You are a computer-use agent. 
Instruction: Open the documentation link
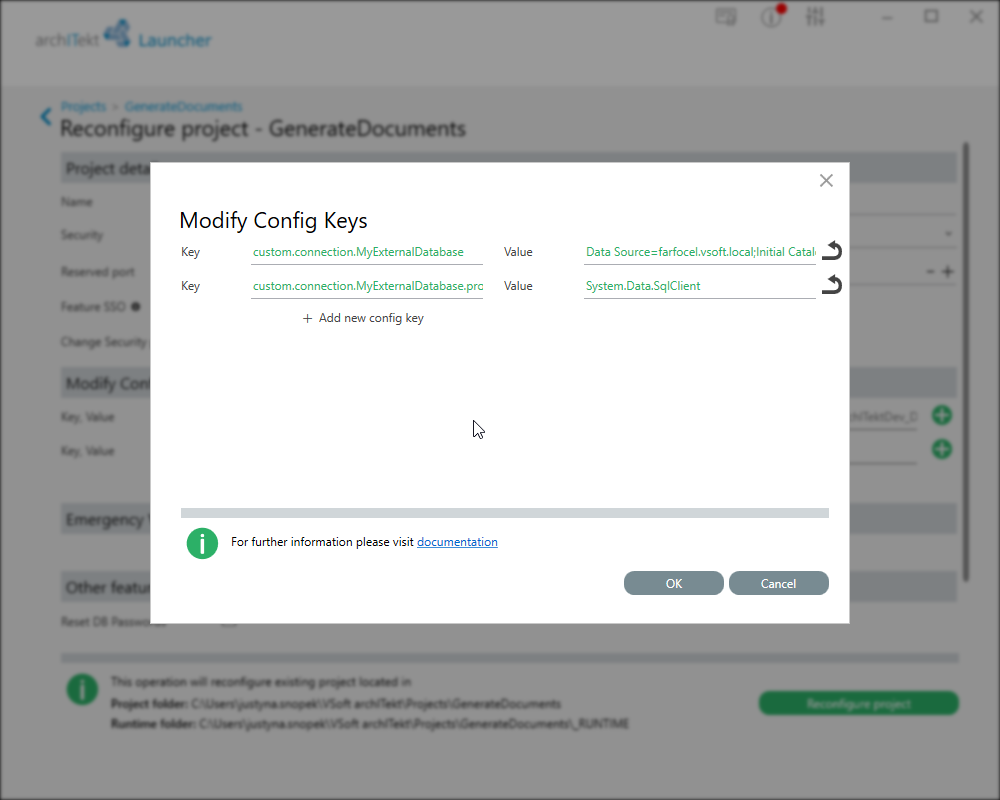click(457, 542)
